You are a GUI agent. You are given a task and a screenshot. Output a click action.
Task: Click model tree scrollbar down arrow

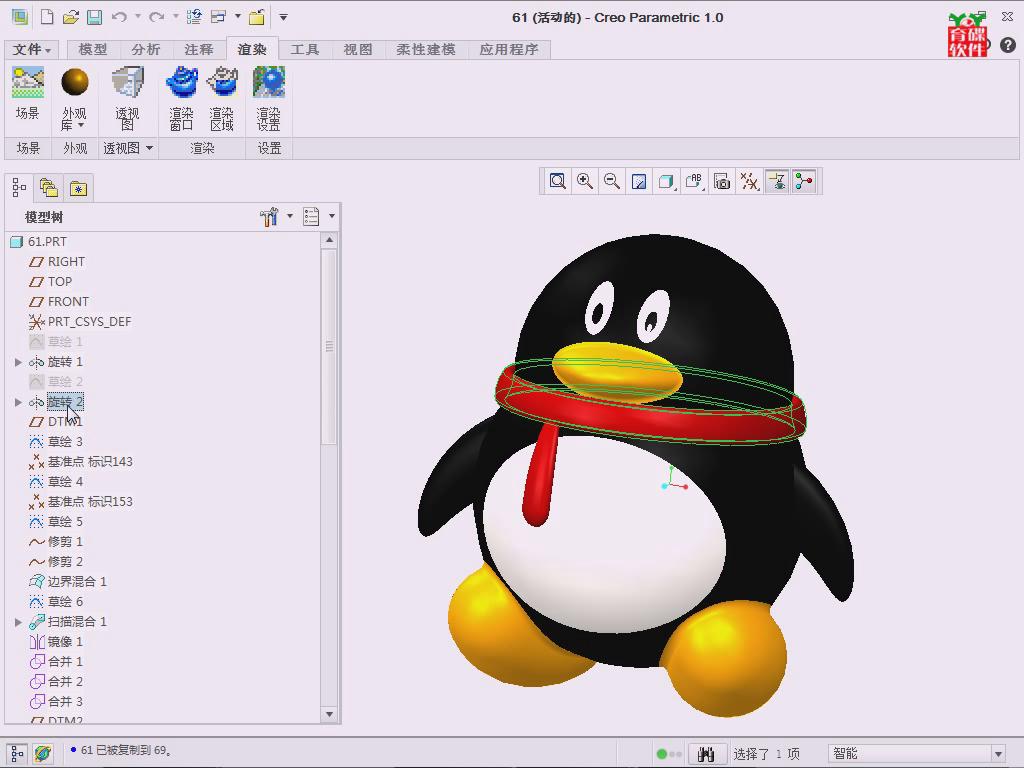(329, 714)
